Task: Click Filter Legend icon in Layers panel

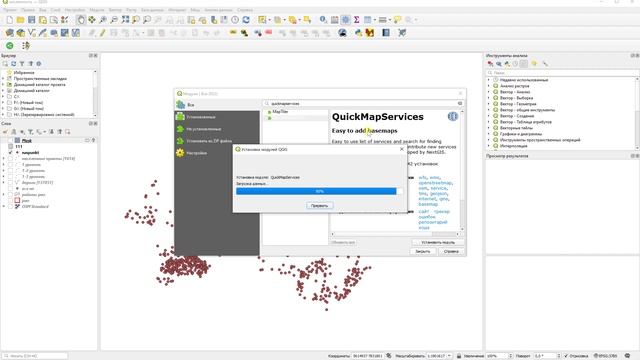Action: coord(31,132)
